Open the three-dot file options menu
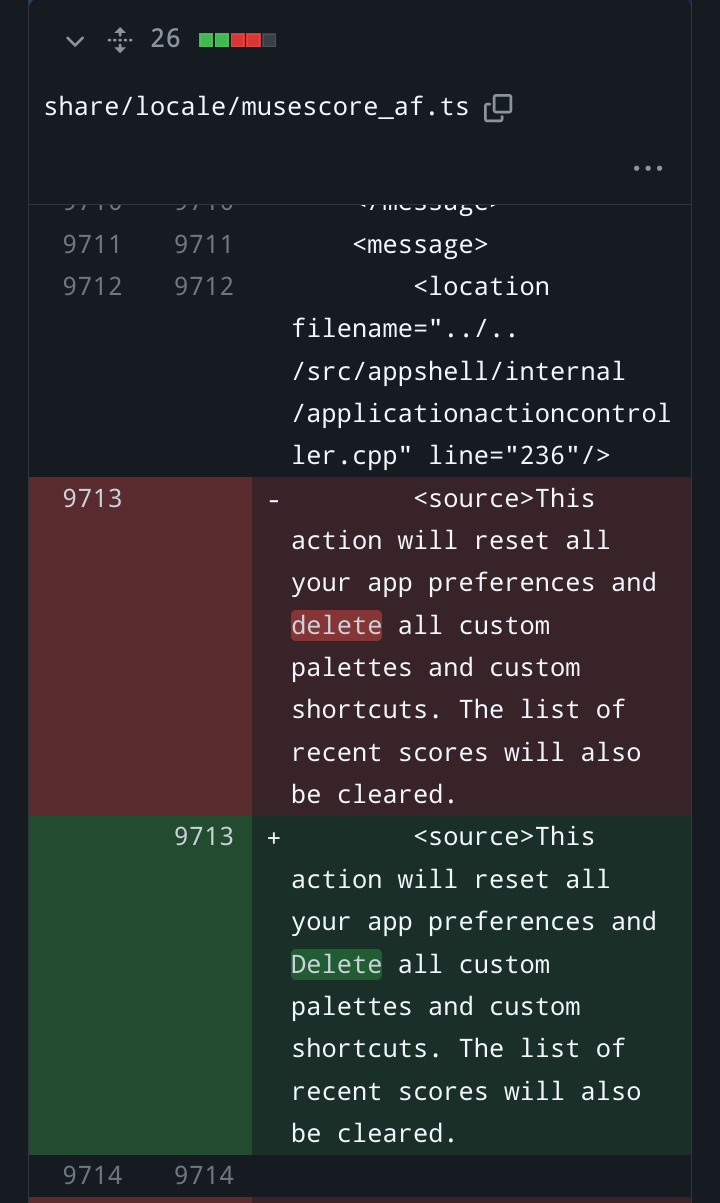The width and height of the screenshot is (720, 1203). coord(648,168)
